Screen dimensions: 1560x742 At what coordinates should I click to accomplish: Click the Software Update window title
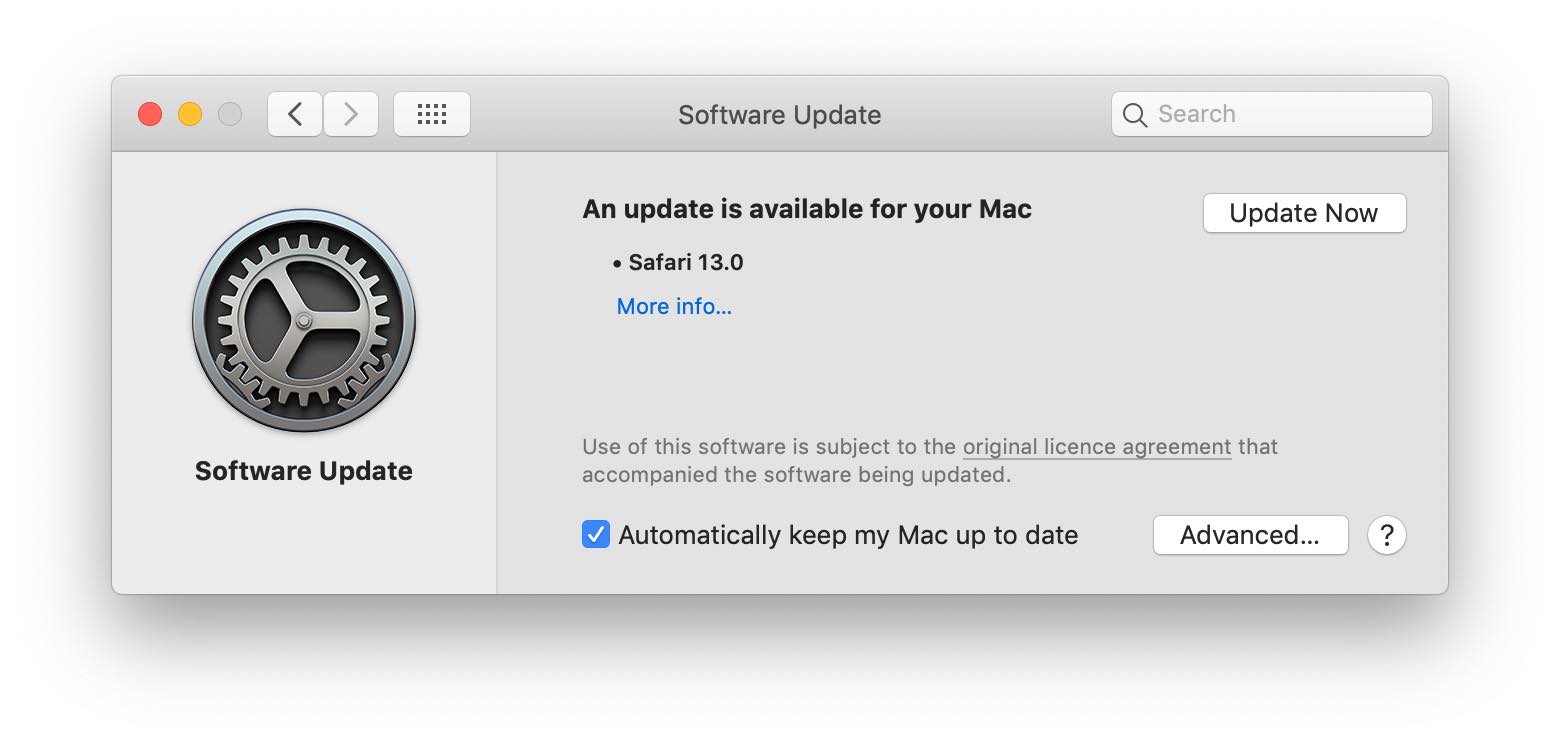point(780,115)
